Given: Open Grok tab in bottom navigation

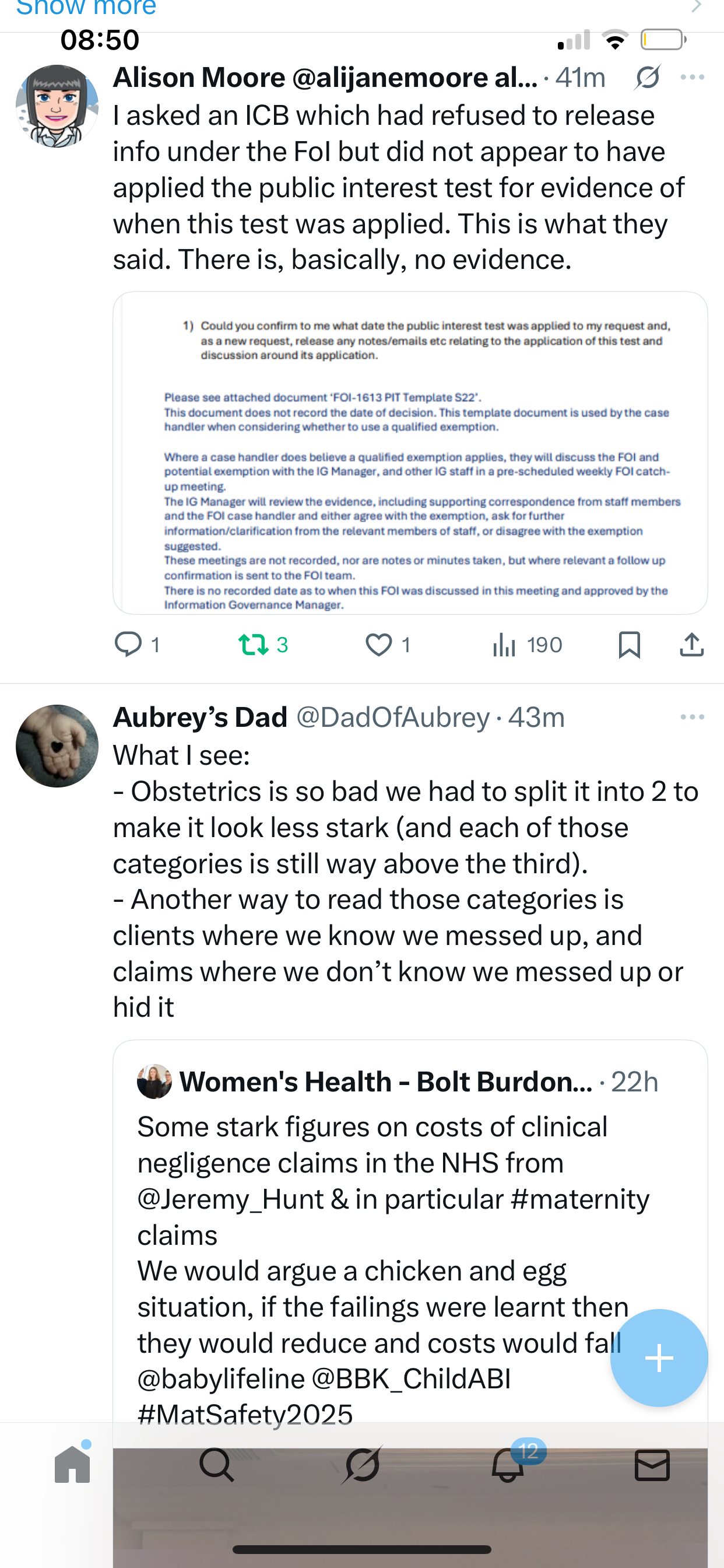Looking at the screenshot, I should pyautogui.click(x=363, y=1465).
